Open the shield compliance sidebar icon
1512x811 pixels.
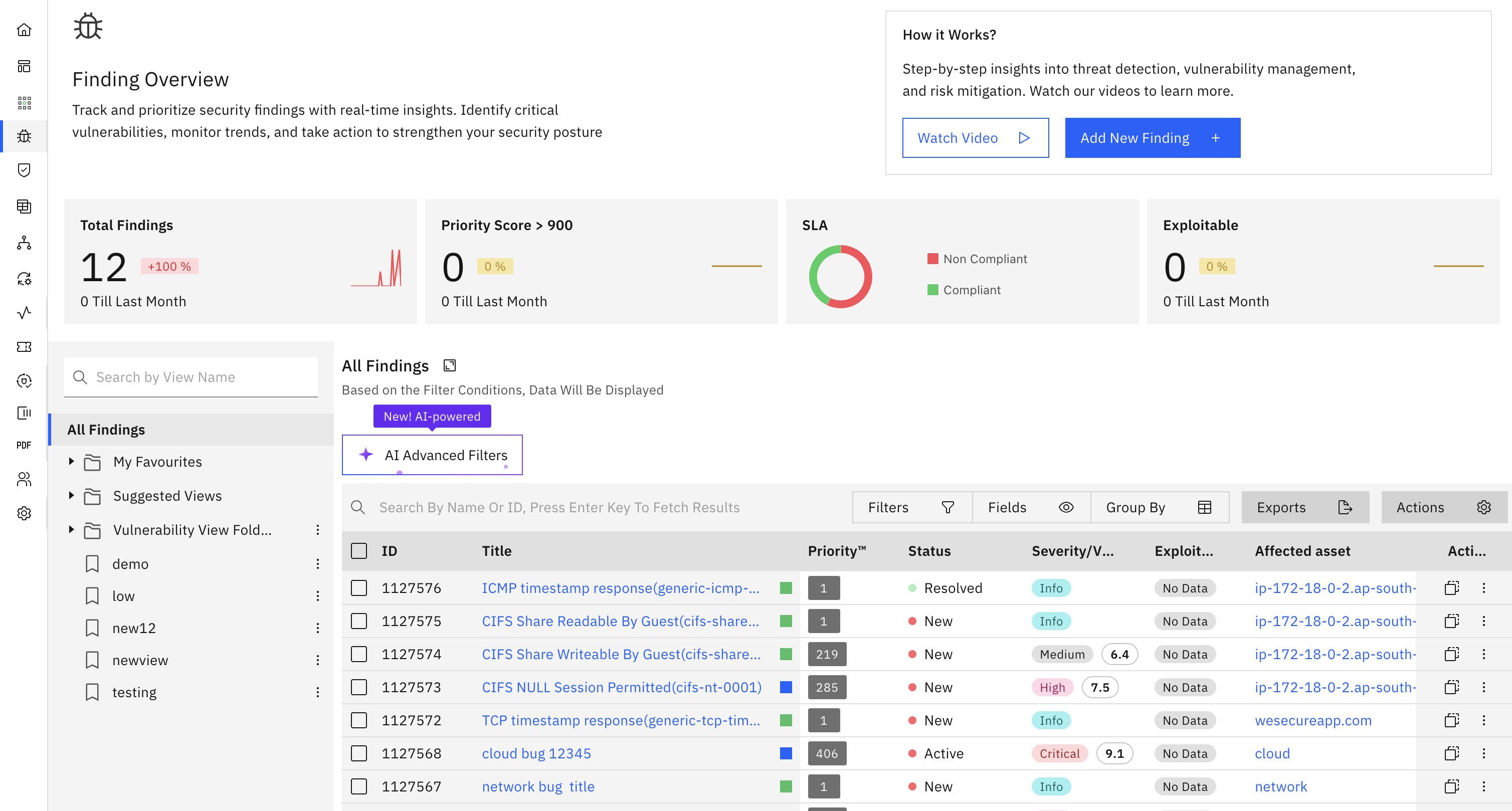click(24, 170)
